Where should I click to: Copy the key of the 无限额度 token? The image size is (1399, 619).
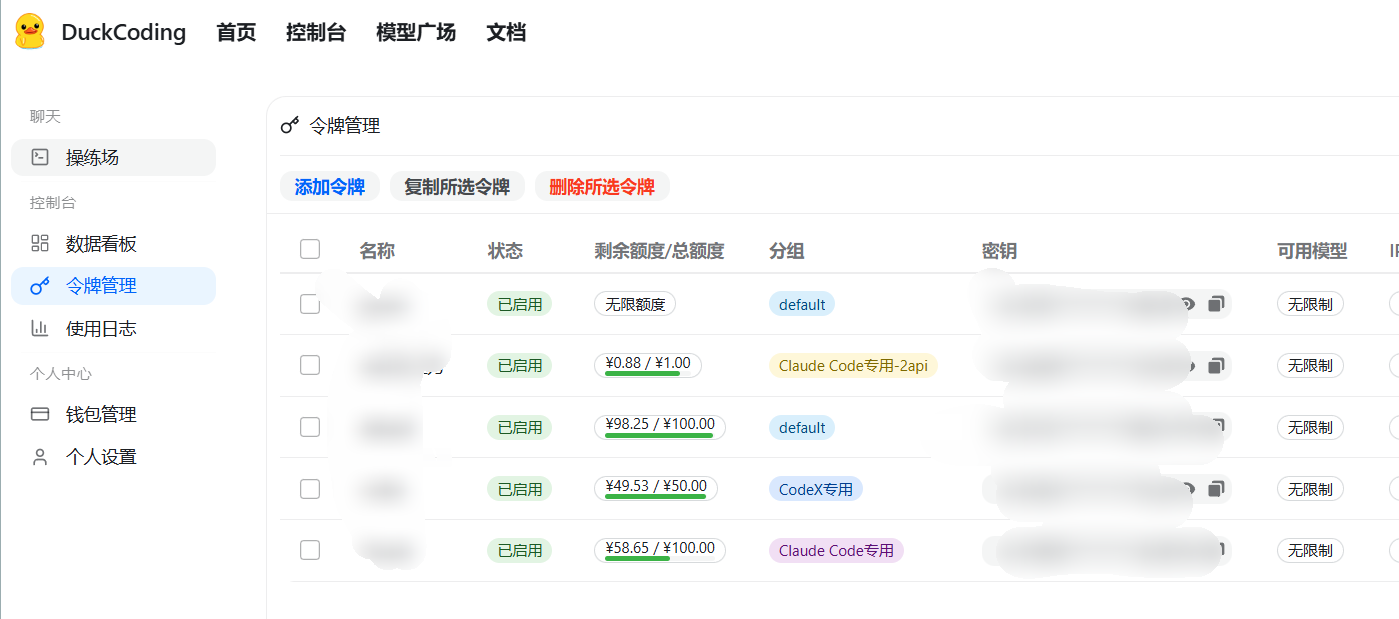click(1216, 304)
